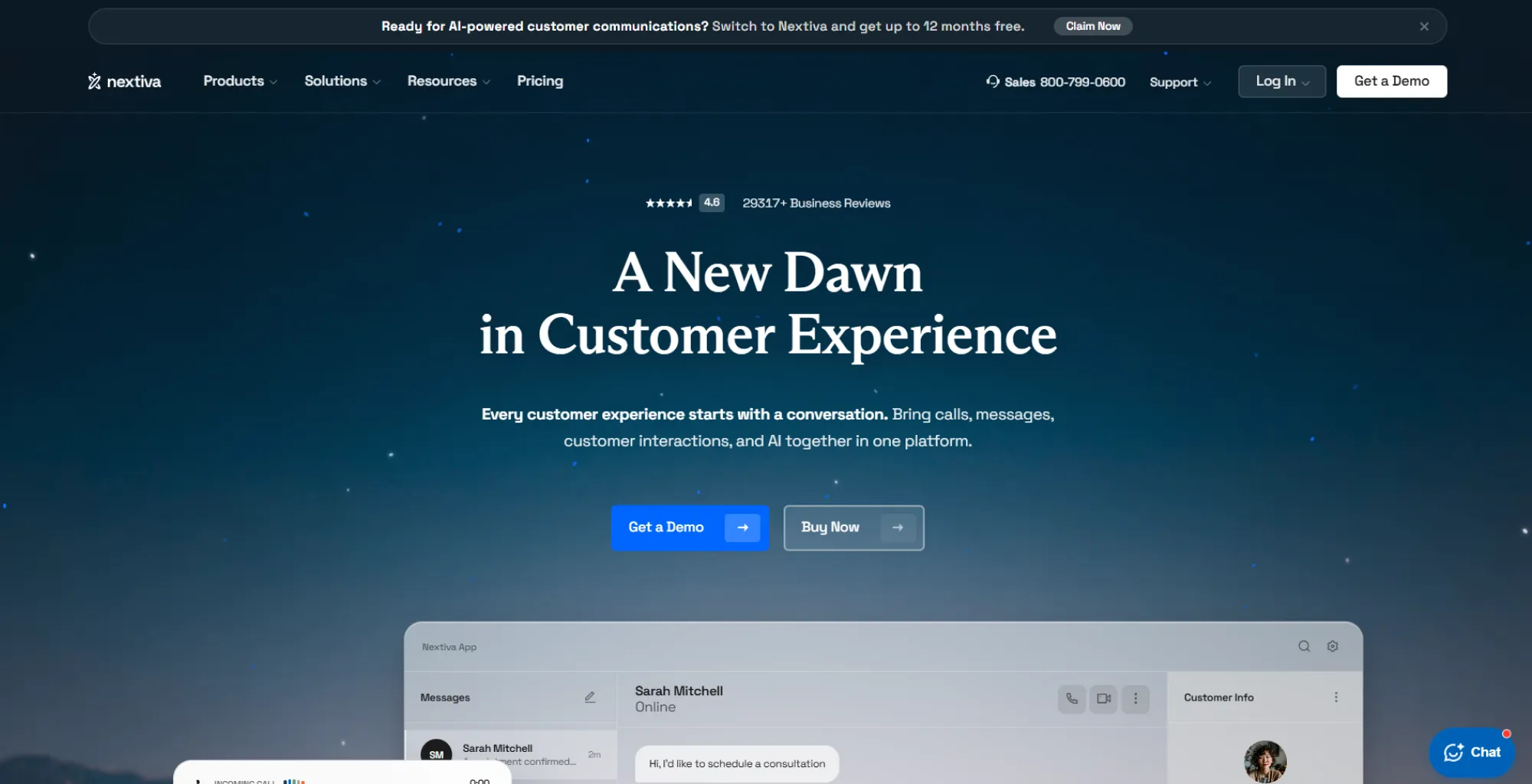Click the 4.6 rating badge

click(x=712, y=203)
